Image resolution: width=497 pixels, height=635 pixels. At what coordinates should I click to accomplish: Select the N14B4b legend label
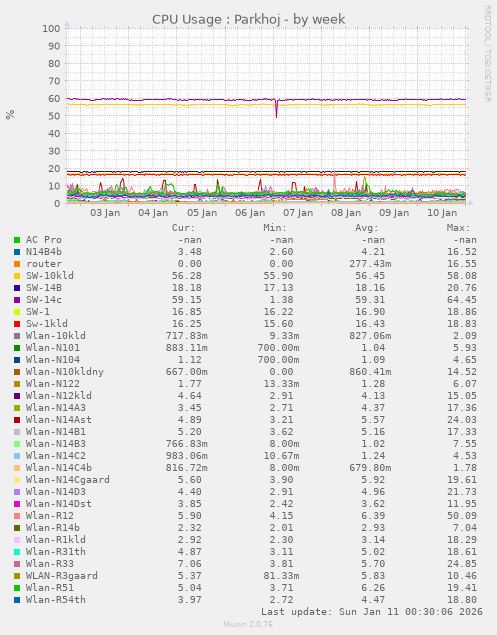click(44, 252)
